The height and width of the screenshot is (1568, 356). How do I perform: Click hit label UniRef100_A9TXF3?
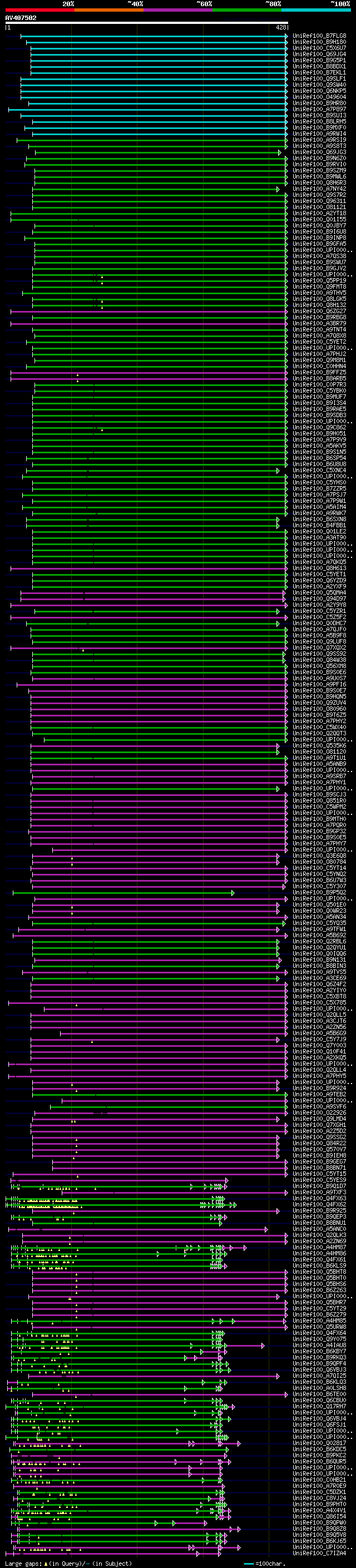click(319, 1192)
